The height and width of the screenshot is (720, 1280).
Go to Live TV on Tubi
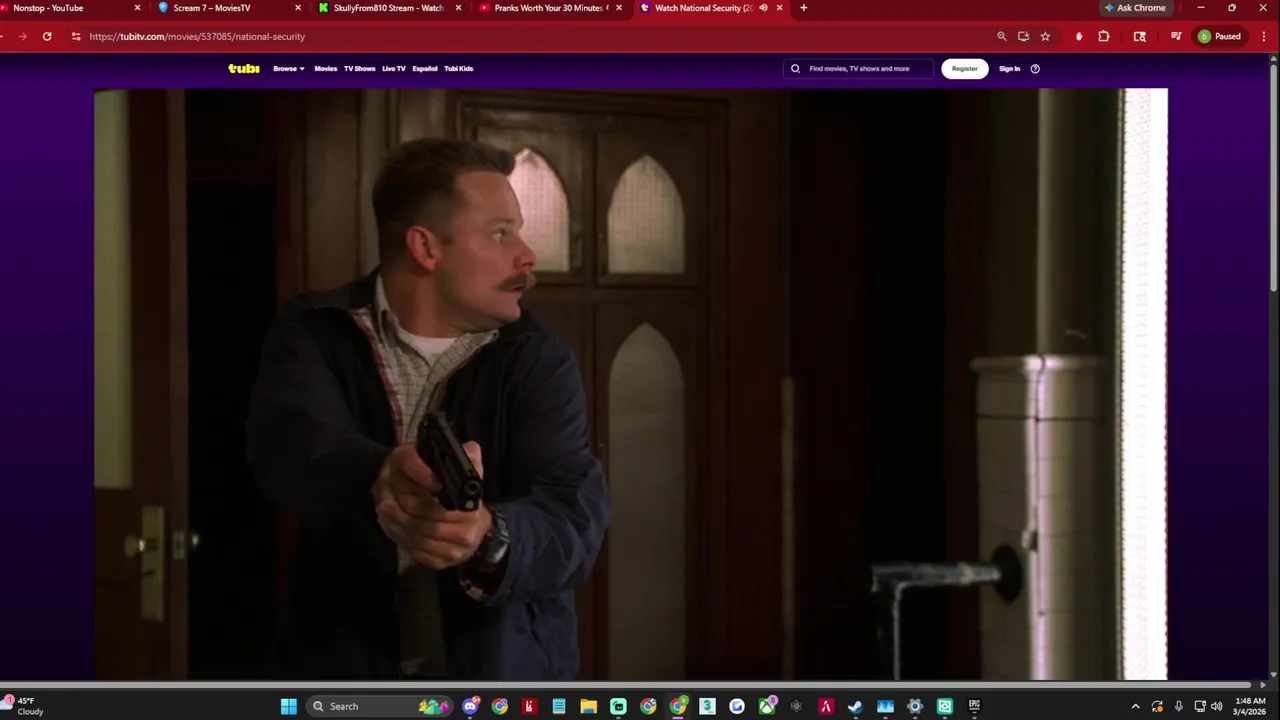coord(394,69)
